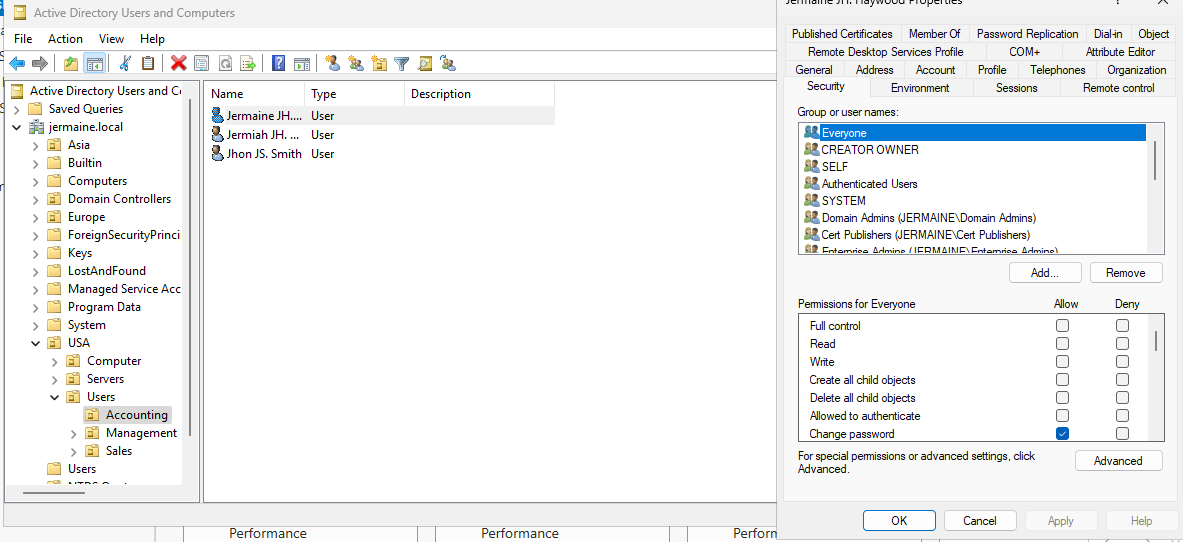Viewport: 1183px width, 542px height.
Task: Expand the Europe OU in tree
Action: click(35, 217)
